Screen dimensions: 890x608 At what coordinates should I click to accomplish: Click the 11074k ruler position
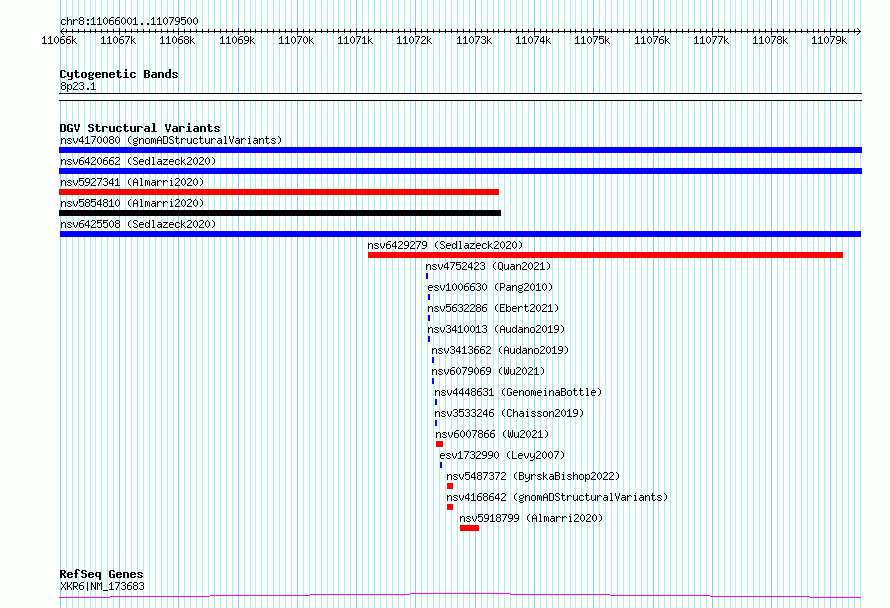[533, 40]
